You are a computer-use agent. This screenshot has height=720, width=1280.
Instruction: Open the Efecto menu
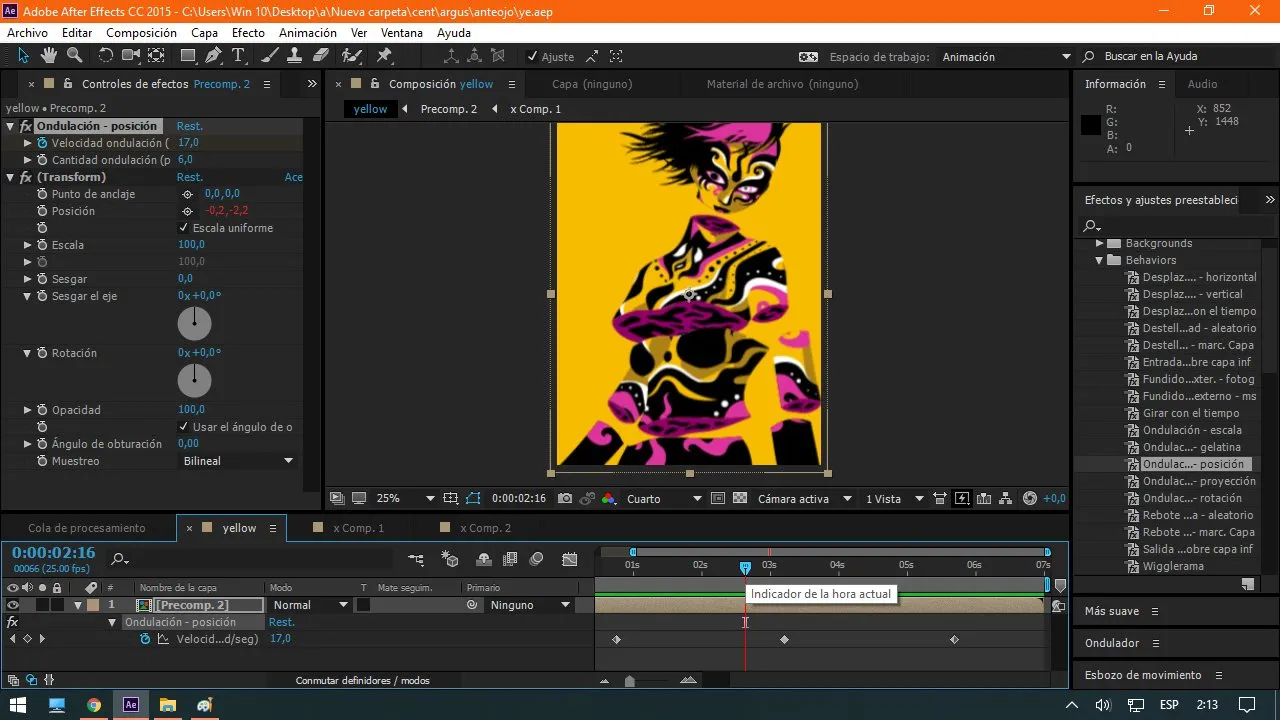[x=248, y=33]
